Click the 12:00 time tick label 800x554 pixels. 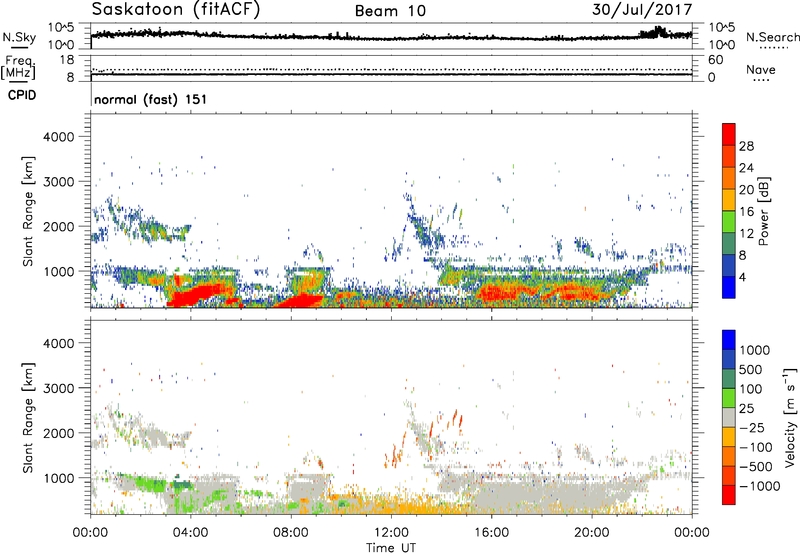[x=391, y=533]
